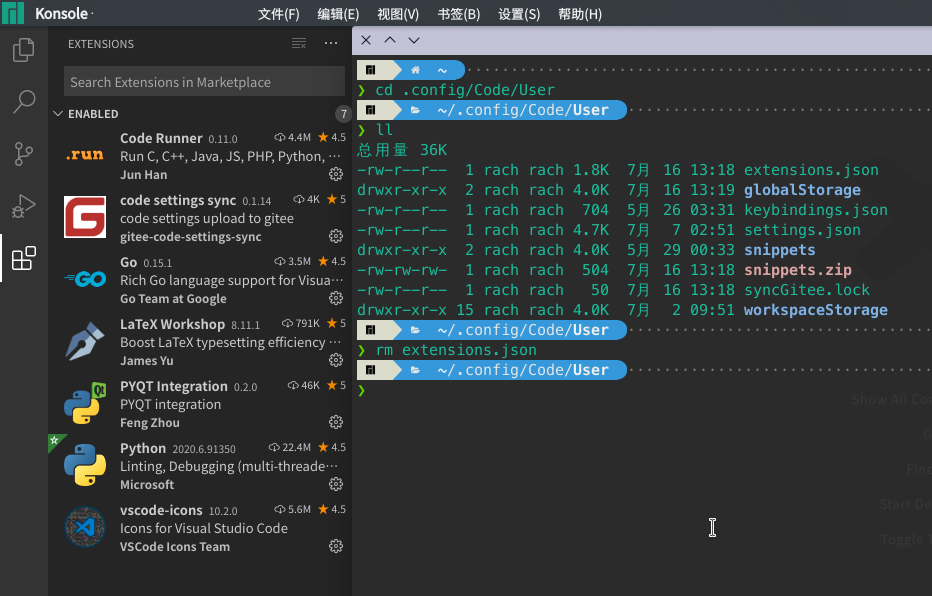Open the Code Runner extension's manage gear
Screen dimensions: 932x596
[336, 174]
